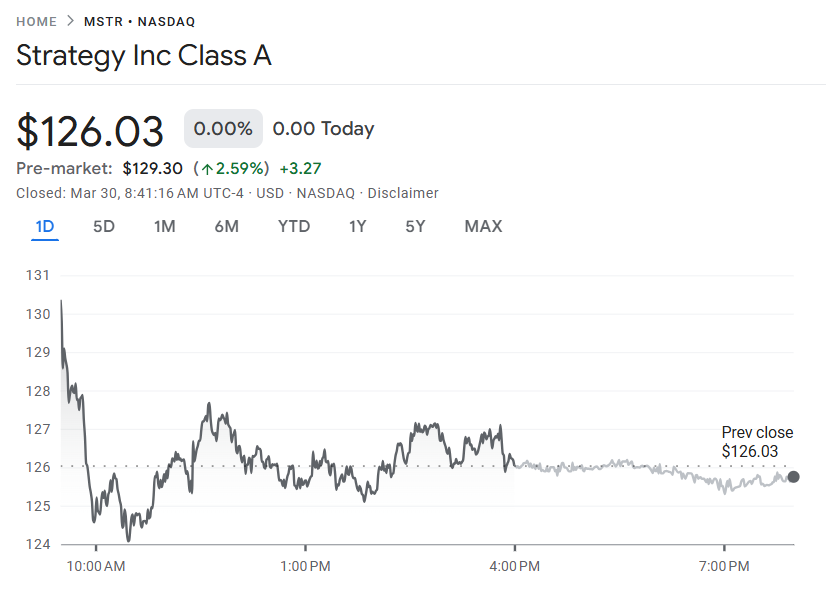Switch to the 1M chart view
The image size is (826, 597).
164,227
